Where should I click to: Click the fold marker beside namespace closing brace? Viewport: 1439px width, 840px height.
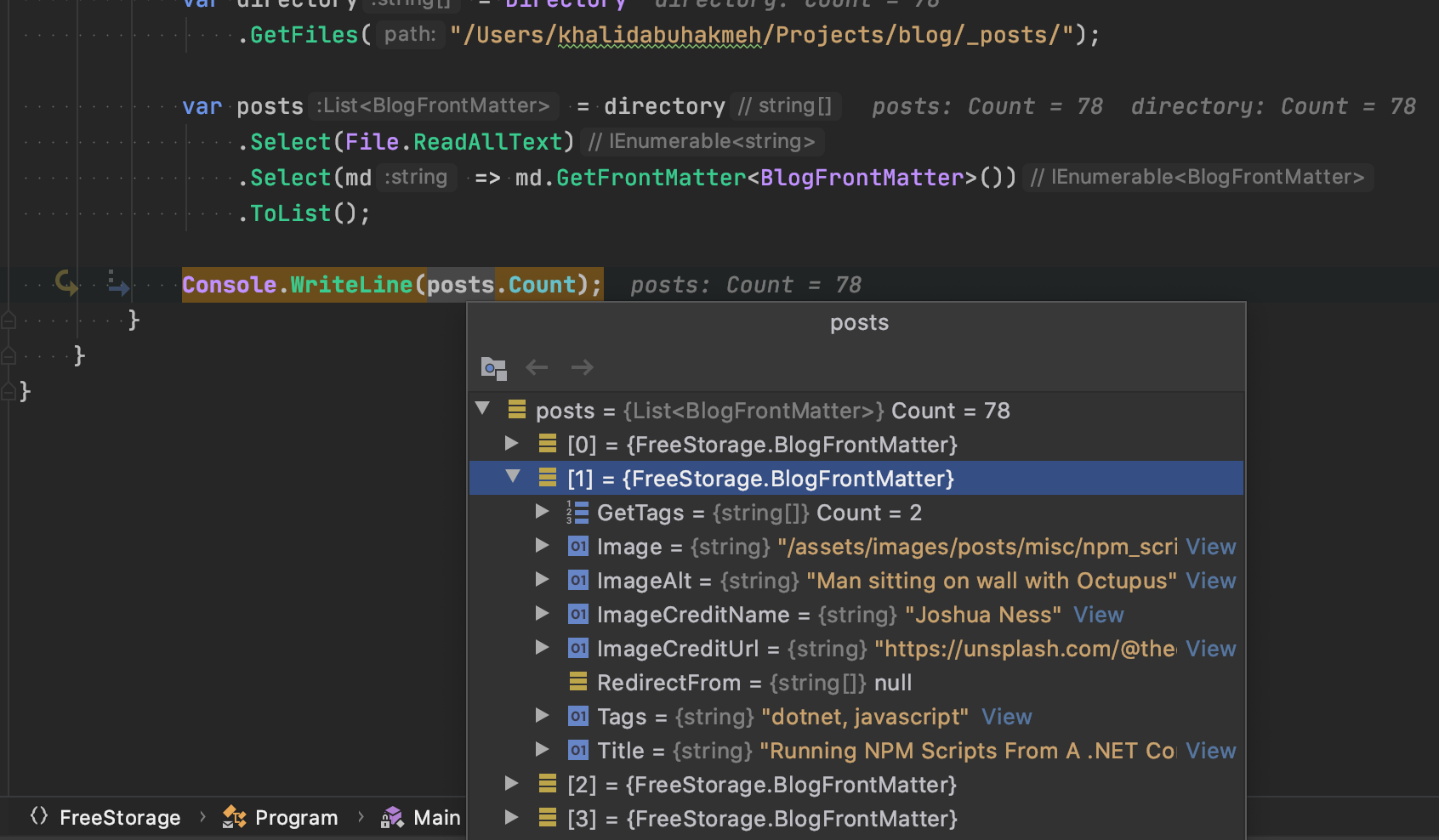9,391
